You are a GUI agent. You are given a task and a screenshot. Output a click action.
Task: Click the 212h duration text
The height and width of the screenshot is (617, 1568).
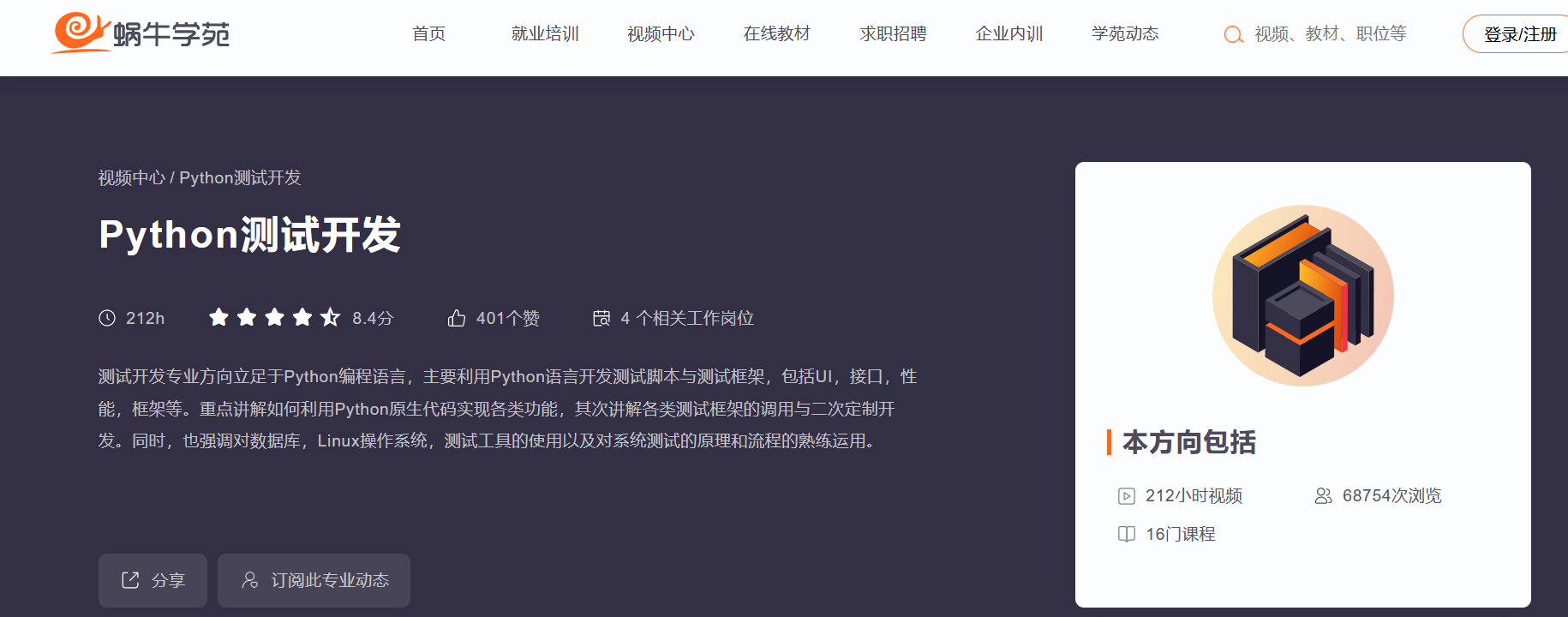click(146, 318)
